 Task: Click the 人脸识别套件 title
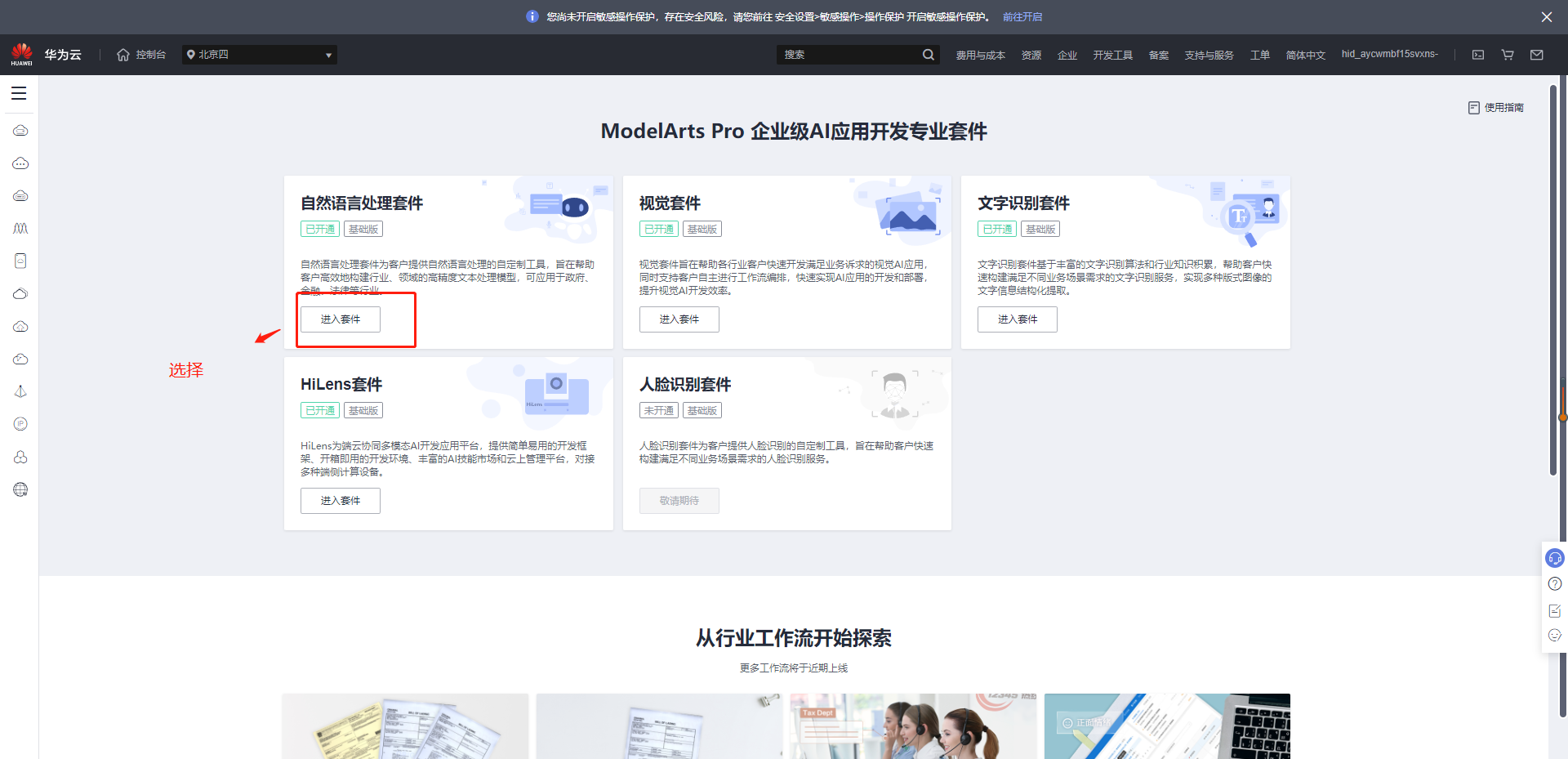685,384
